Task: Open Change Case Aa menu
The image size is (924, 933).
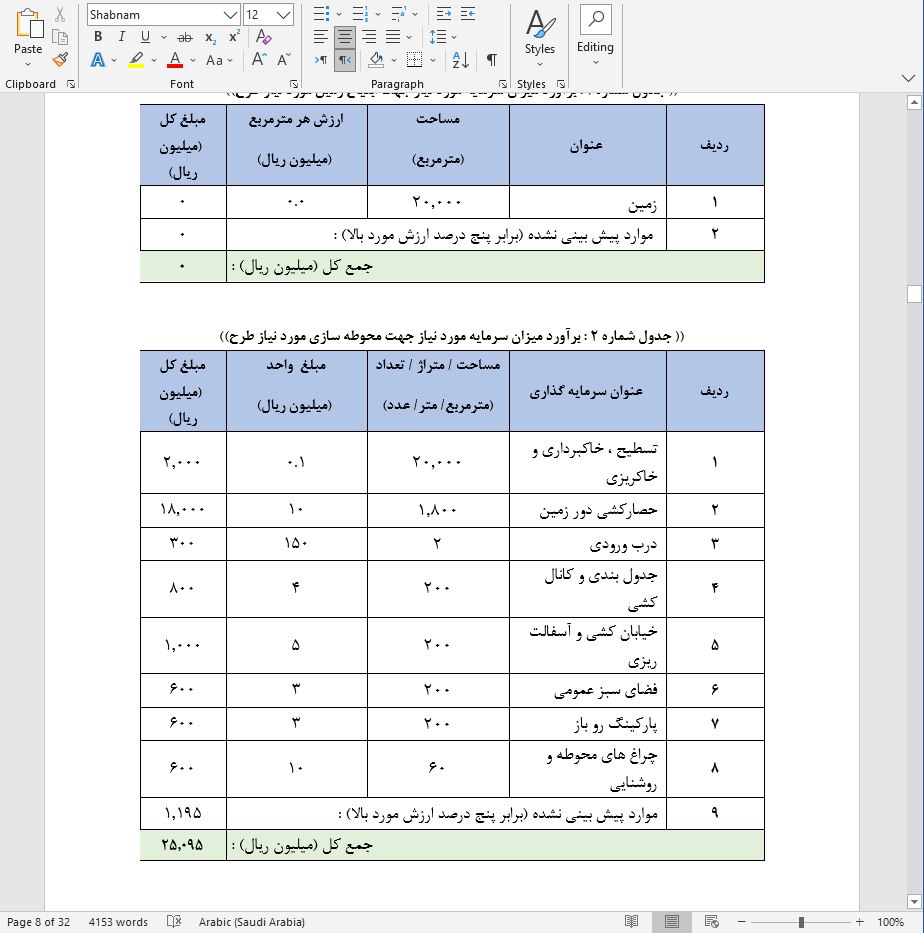Action: pos(219,60)
